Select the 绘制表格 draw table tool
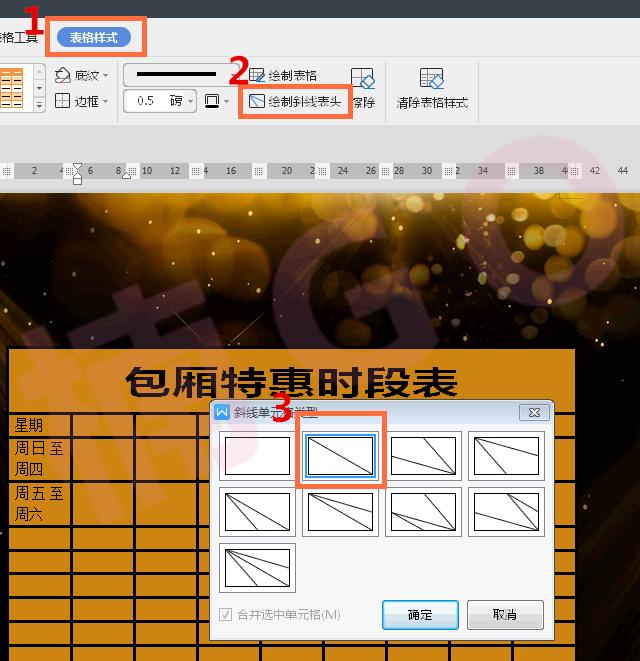Screen dimensions: 640x661 click(x=283, y=75)
